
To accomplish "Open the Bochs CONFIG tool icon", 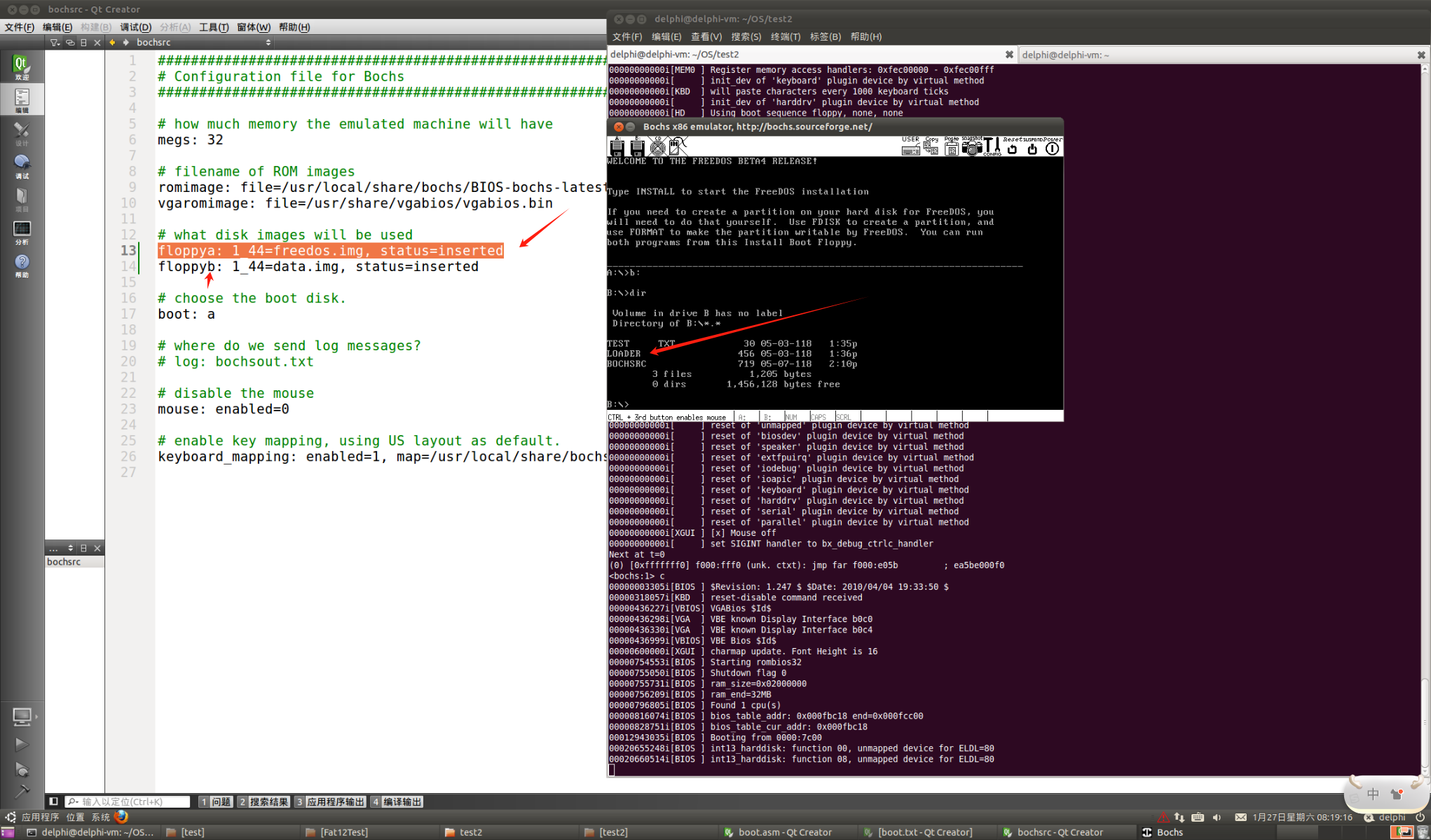I will coord(992,147).
